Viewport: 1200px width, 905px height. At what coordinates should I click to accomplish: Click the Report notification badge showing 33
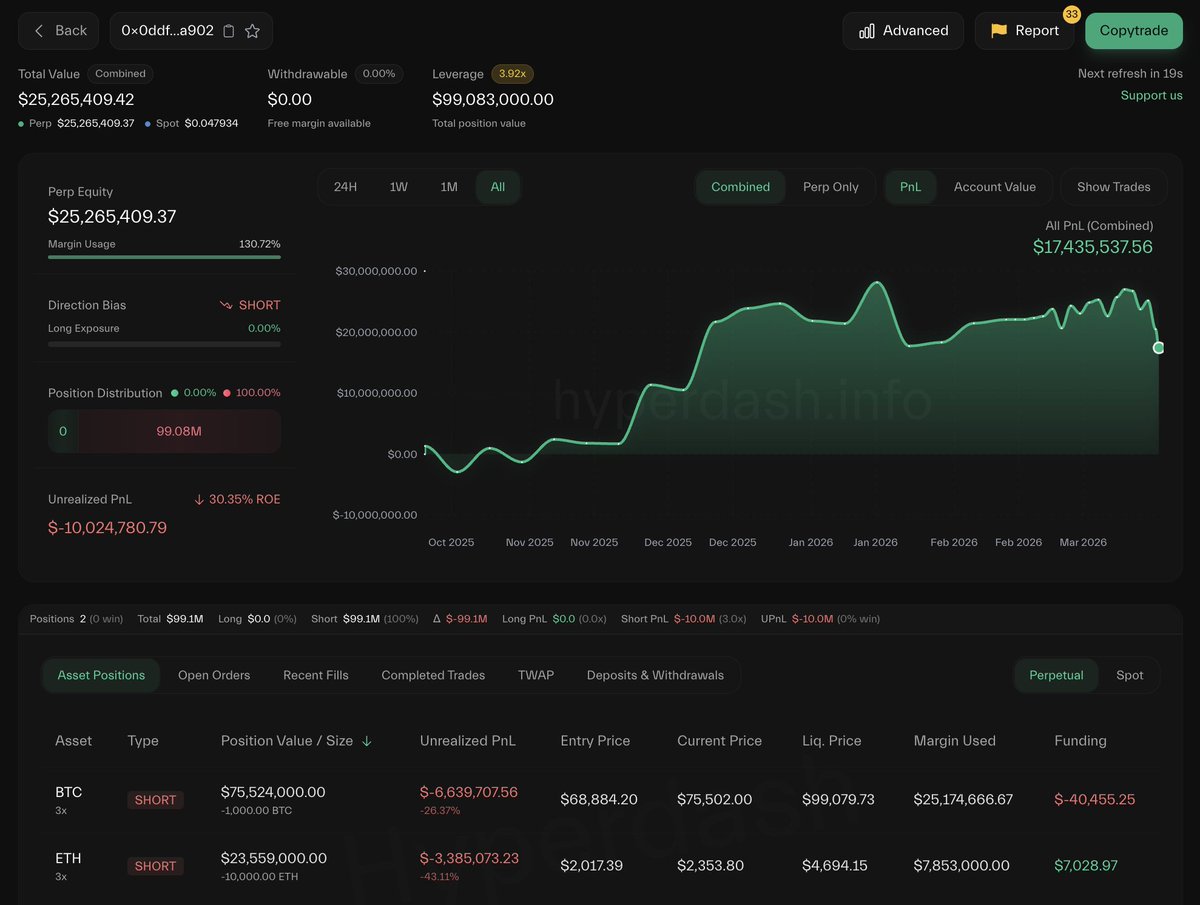click(1071, 14)
